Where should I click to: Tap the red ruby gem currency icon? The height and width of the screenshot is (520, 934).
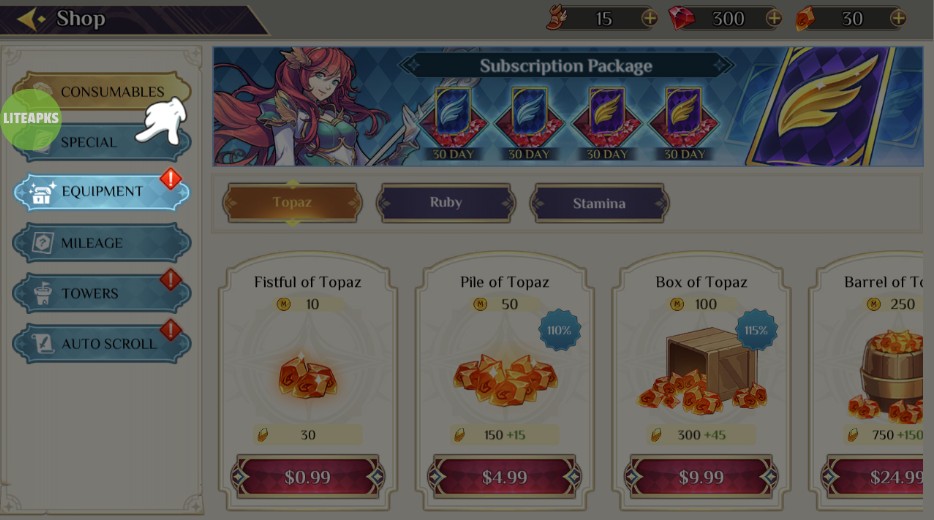(681, 18)
